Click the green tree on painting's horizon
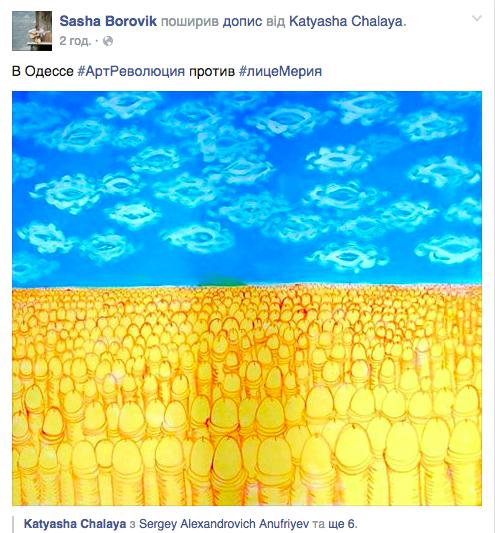 click(222, 281)
